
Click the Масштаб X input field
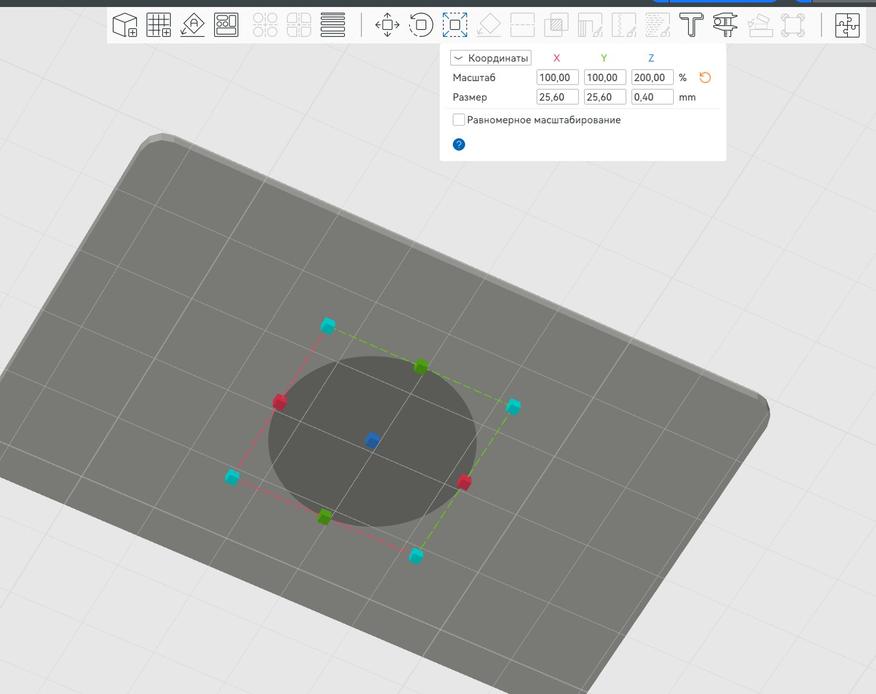pyautogui.click(x=557, y=78)
